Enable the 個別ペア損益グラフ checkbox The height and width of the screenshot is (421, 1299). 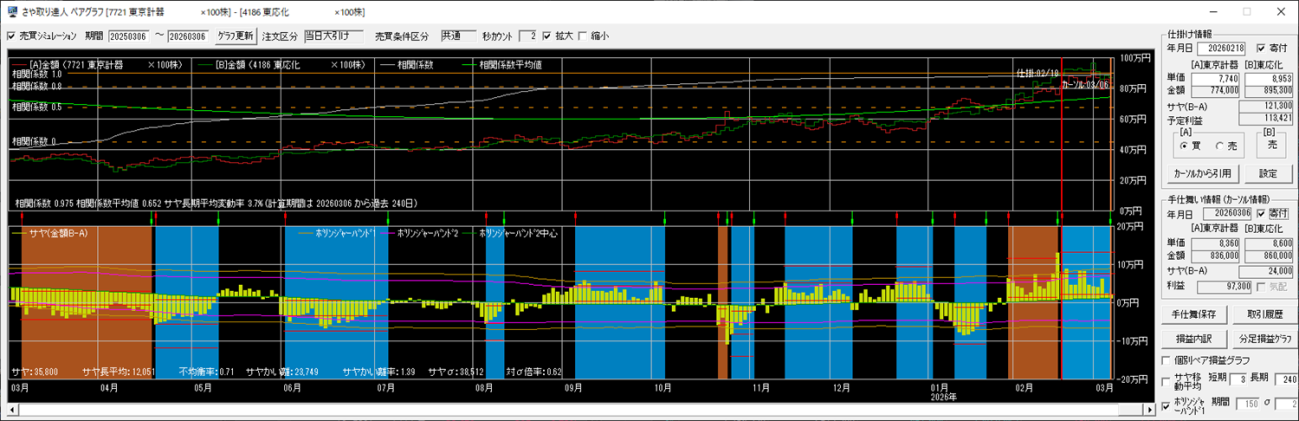click(x=1166, y=360)
